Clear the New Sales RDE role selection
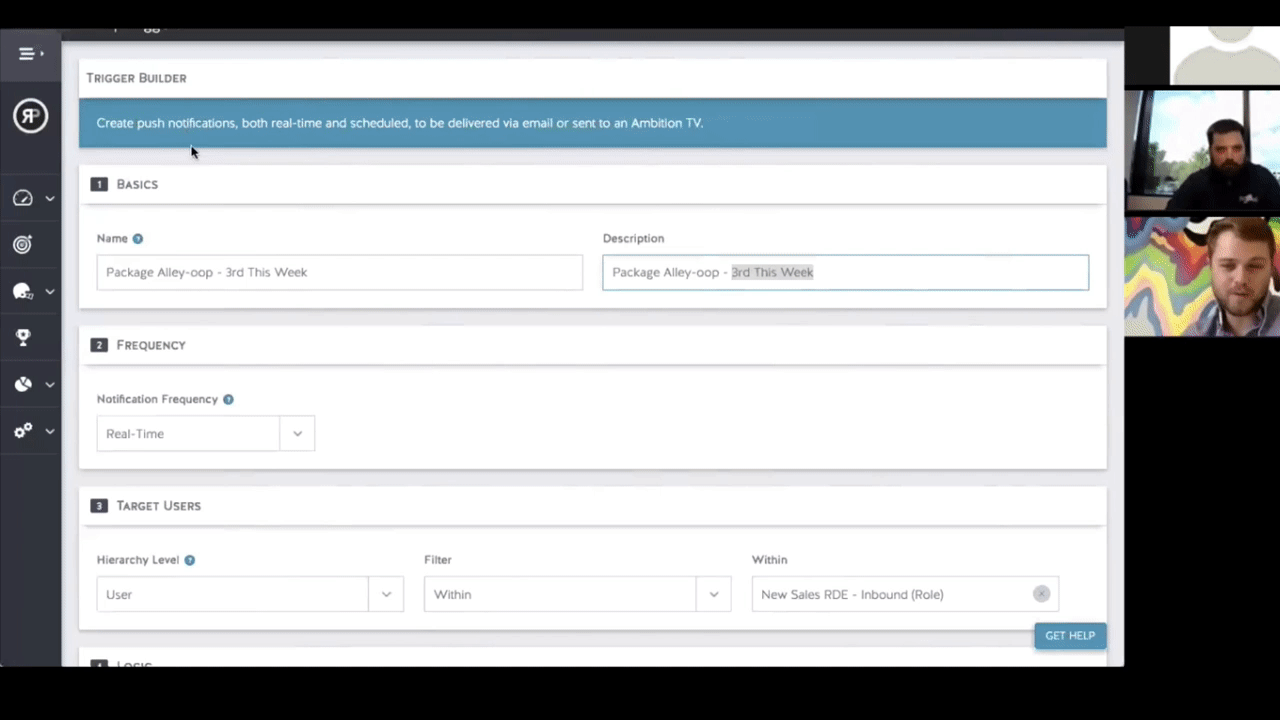 [x=1041, y=594]
